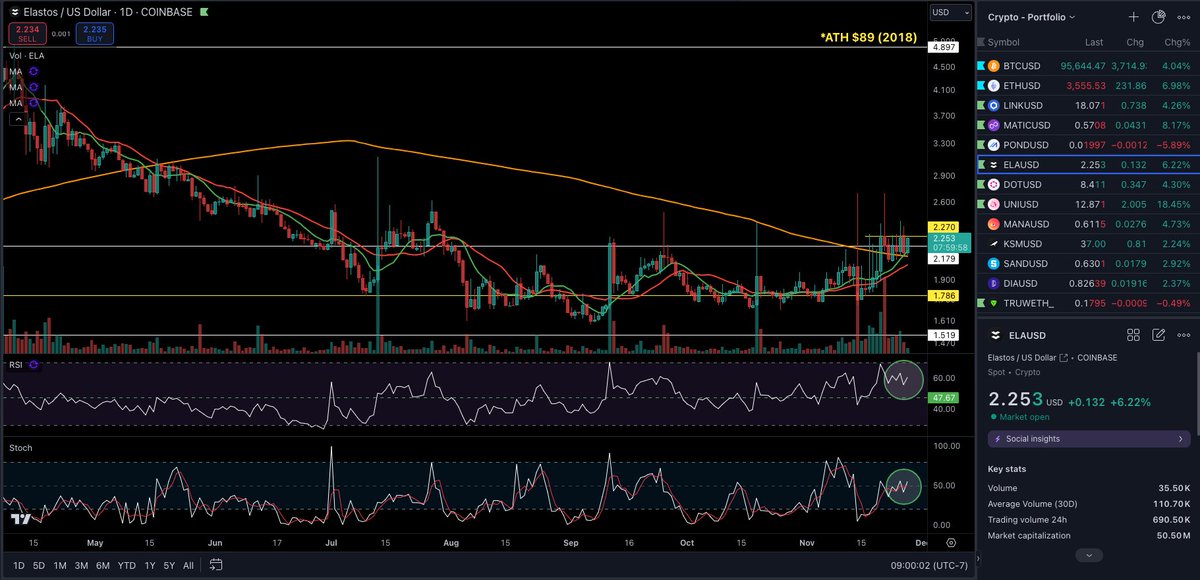Select MATICUSD in the watchlist

[x=1088, y=125]
